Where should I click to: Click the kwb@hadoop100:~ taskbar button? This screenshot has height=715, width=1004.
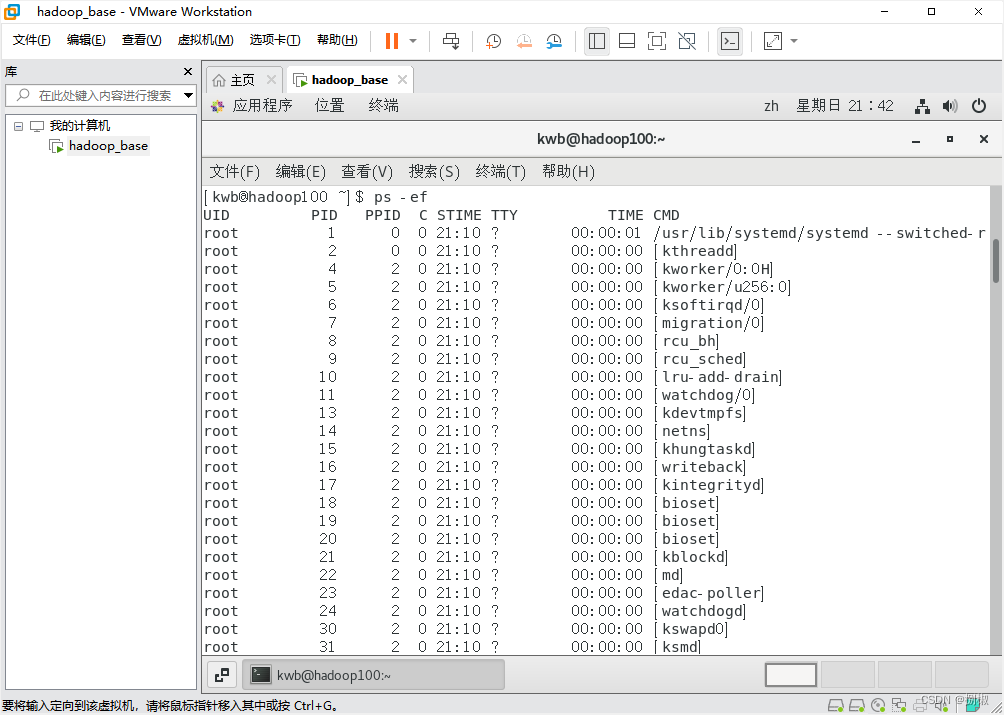click(374, 675)
